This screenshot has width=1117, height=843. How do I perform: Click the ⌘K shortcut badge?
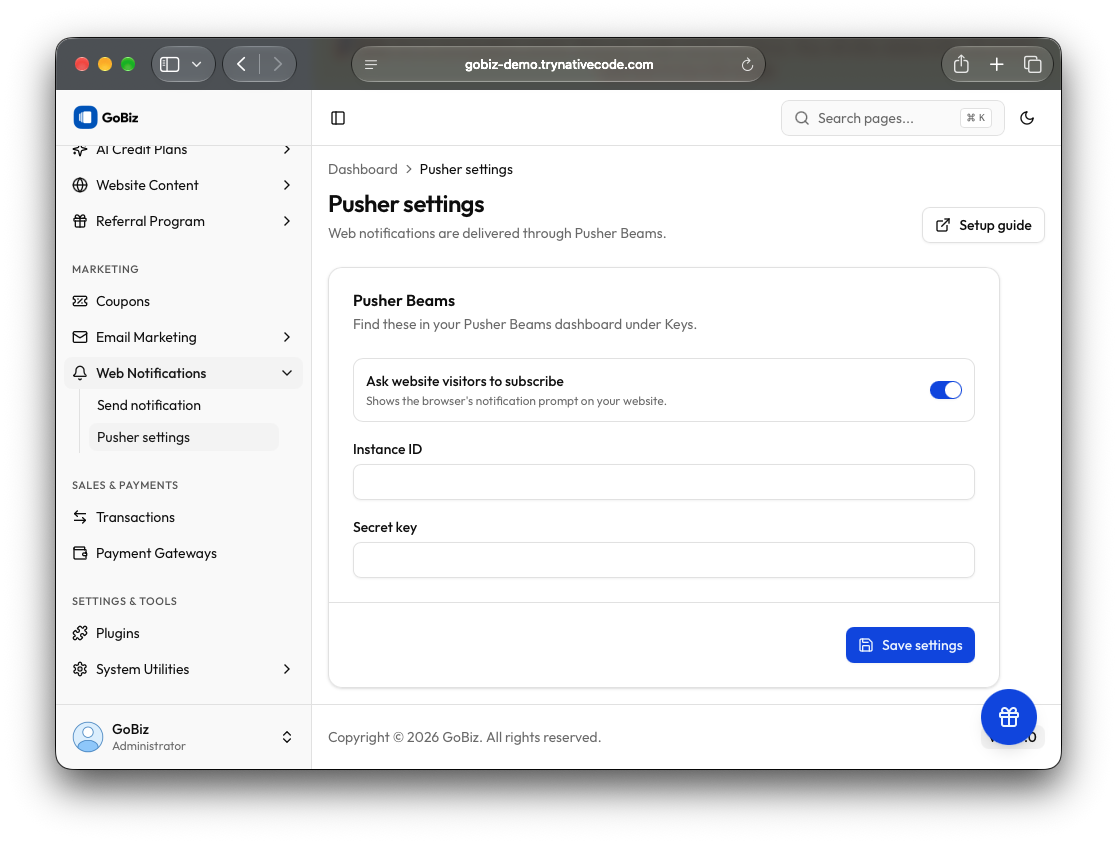click(x=975, y=118)
